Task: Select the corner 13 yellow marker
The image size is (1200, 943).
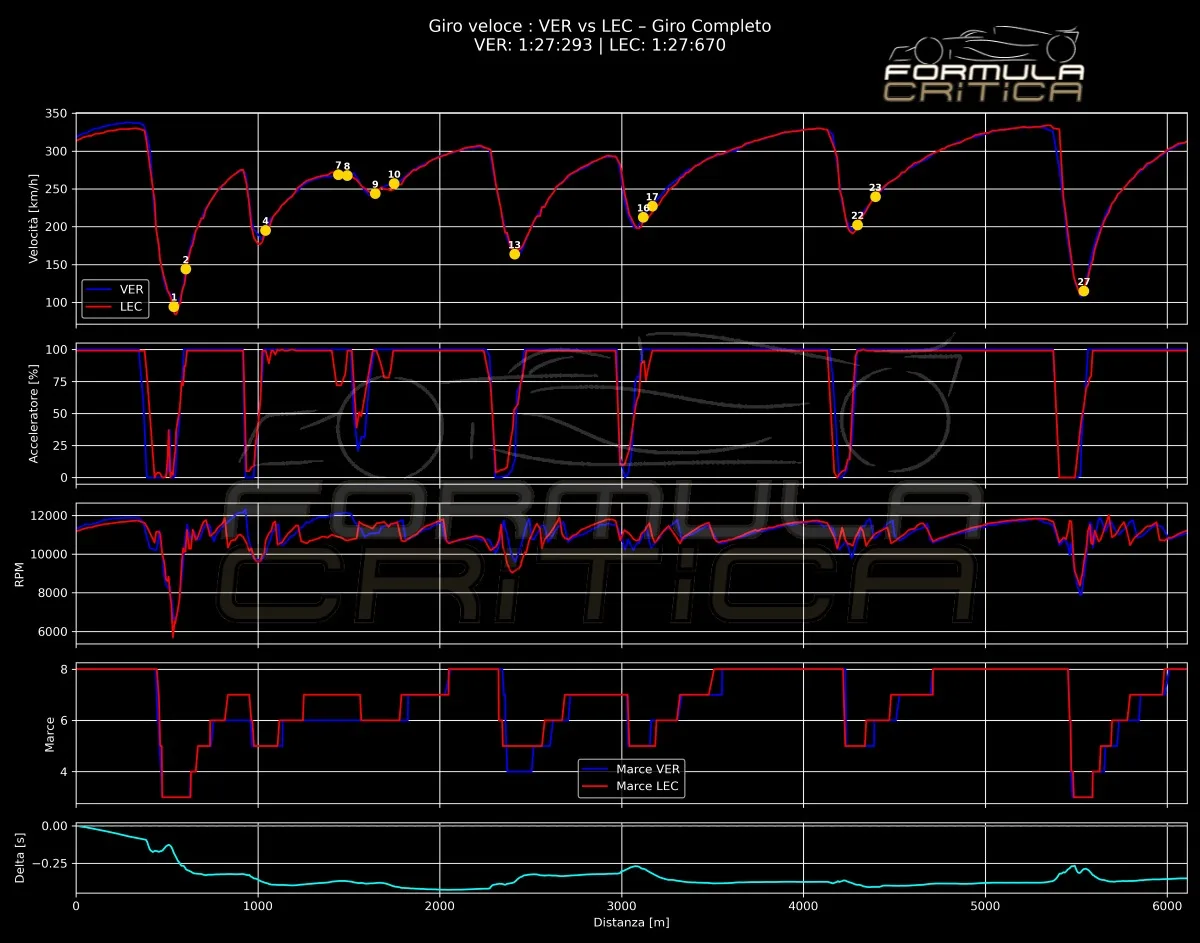Action: coord(514,254)
